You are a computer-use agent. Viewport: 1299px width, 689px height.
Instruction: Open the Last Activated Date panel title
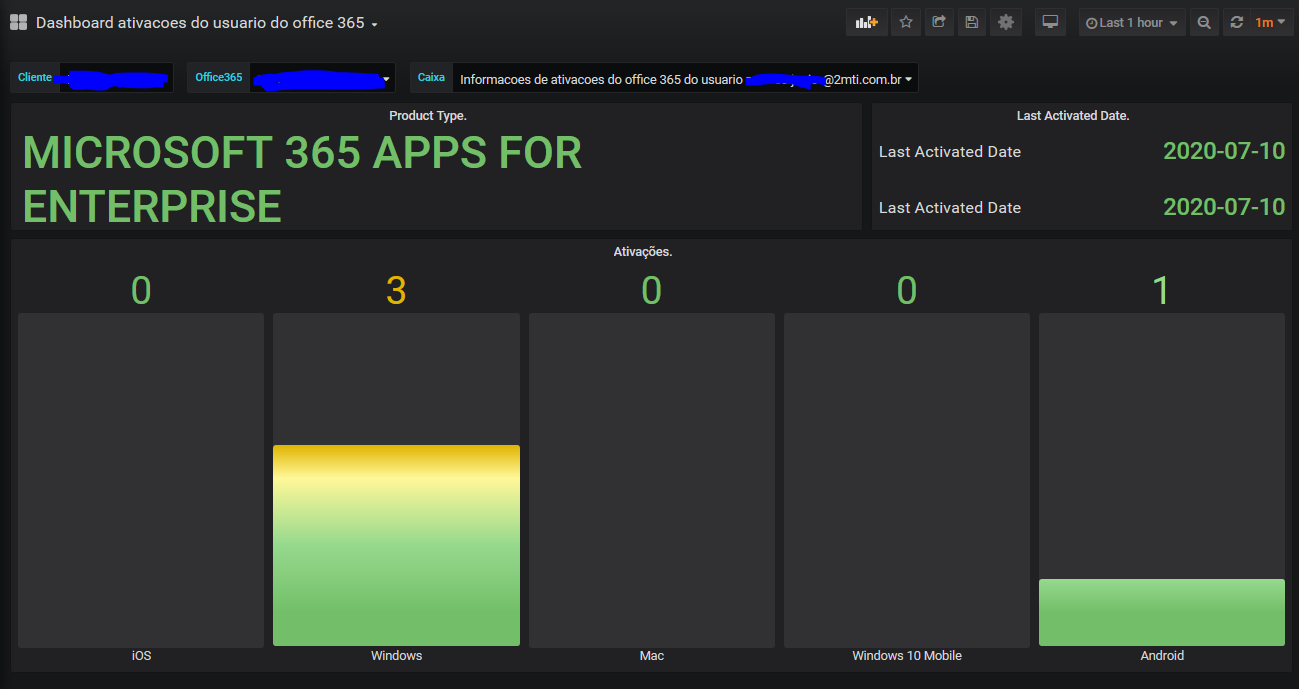pyautogui.click(x=1072, y=116)
